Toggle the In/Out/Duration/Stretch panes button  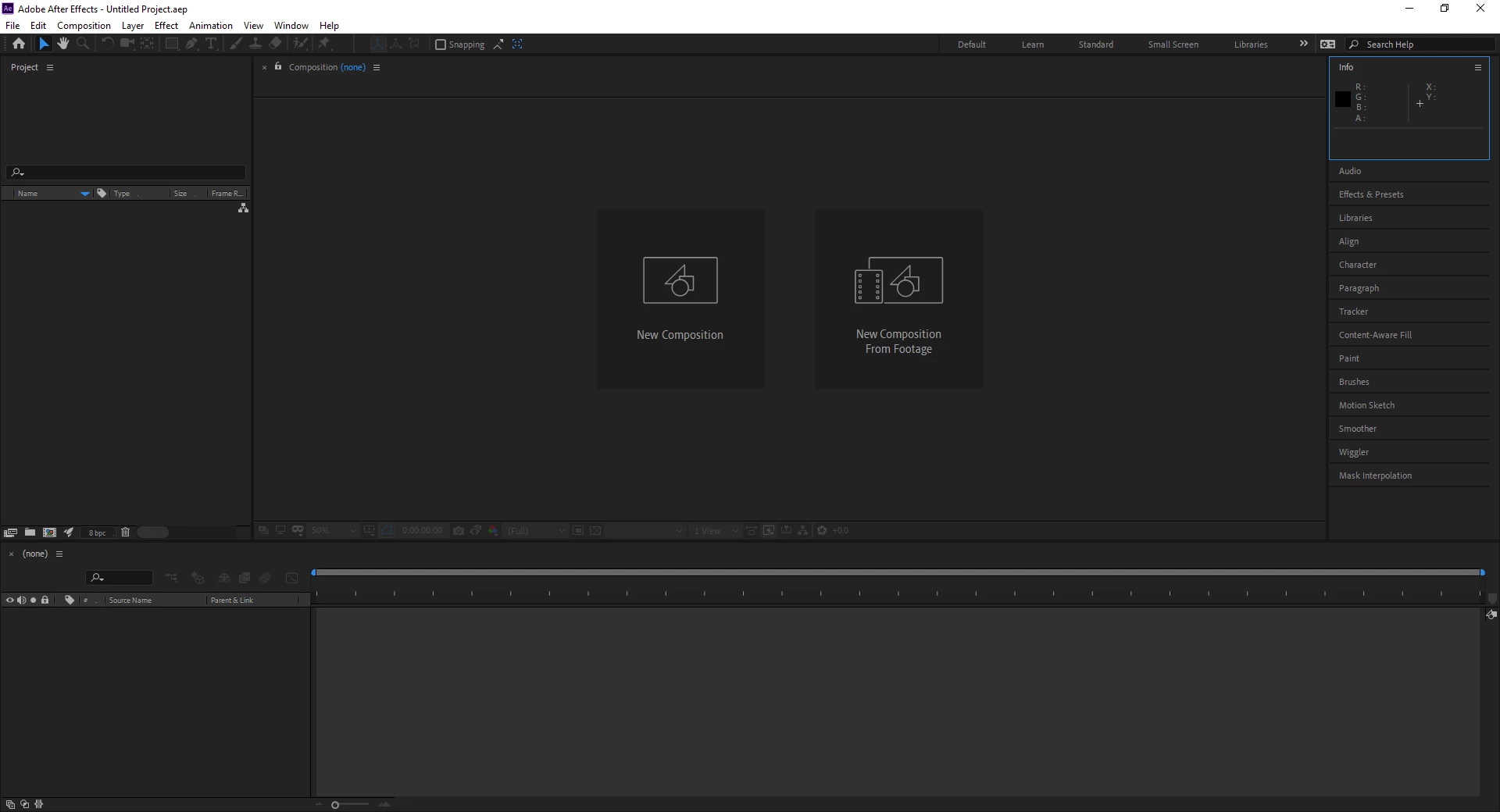(x=39, y=804)
